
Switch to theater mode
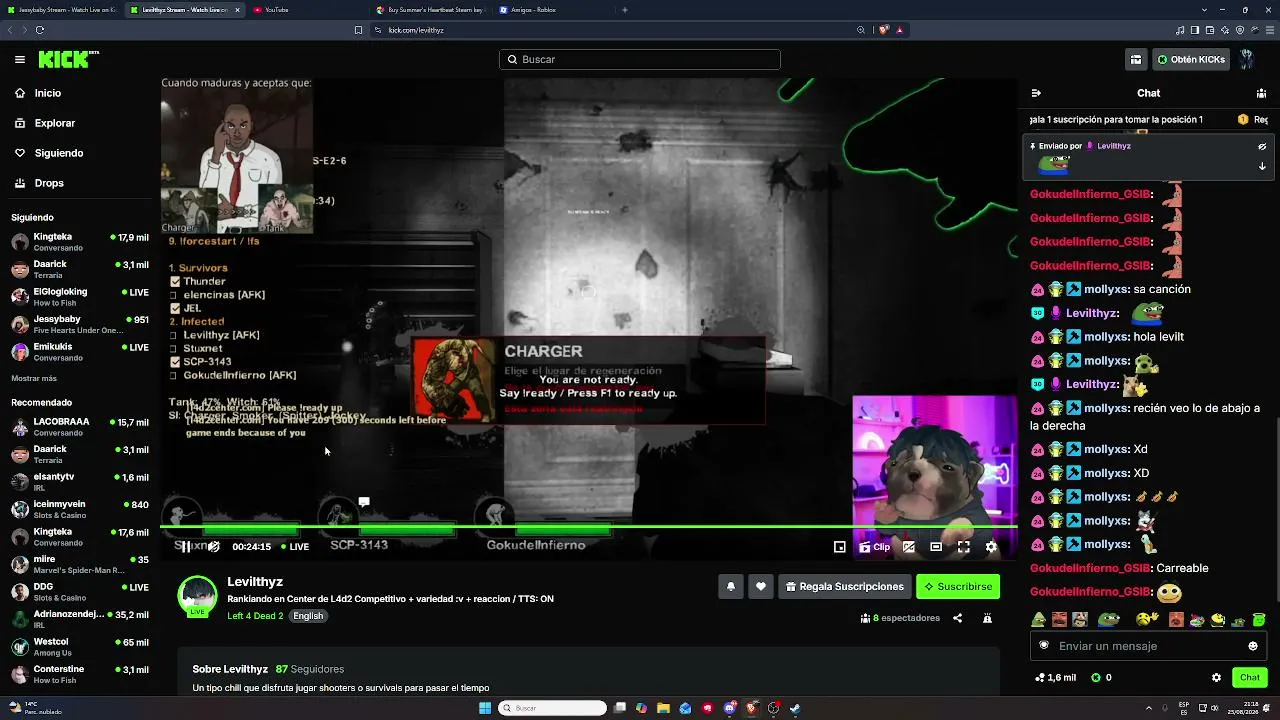coord(936,547)
